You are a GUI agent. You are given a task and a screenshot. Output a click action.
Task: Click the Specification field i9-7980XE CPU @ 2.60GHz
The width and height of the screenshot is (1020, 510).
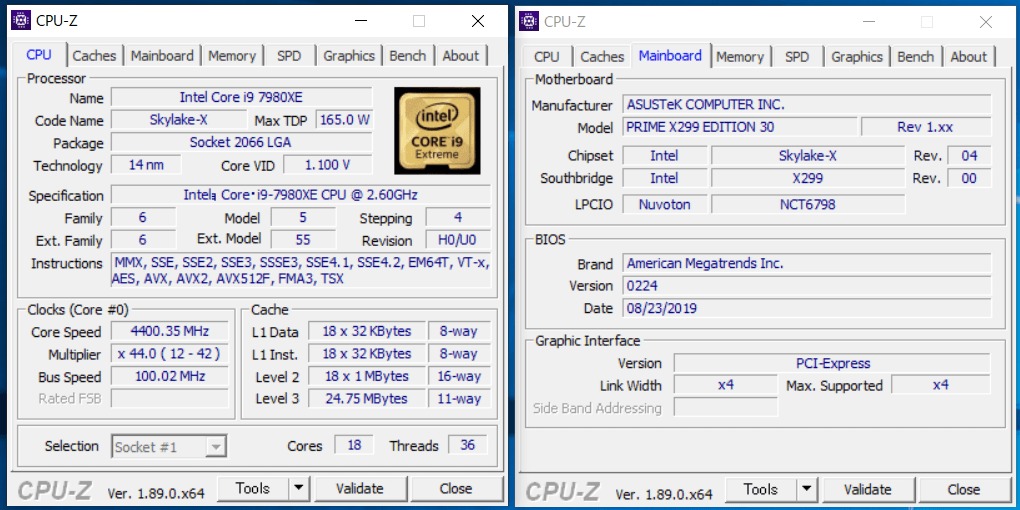301,195
